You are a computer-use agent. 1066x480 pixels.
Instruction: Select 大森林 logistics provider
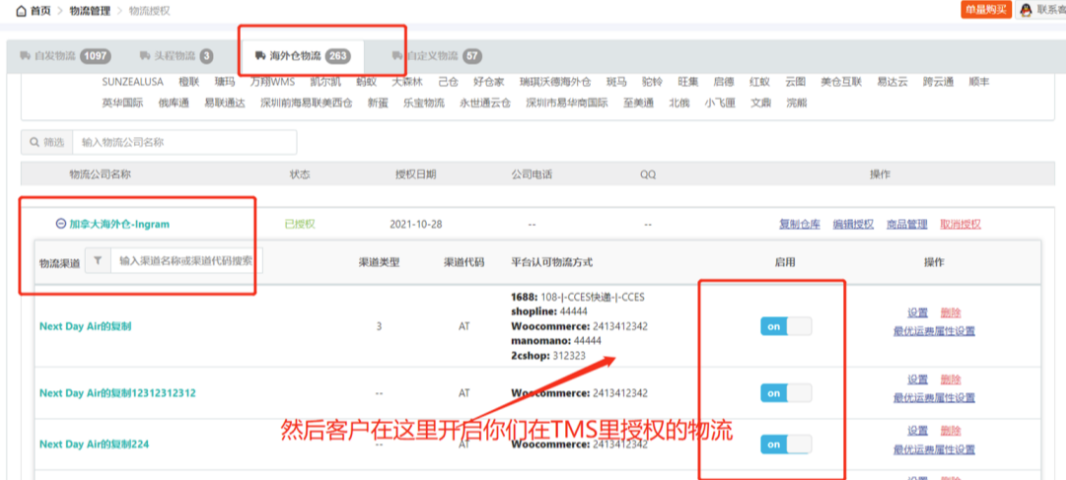click(x=407, y=82)
